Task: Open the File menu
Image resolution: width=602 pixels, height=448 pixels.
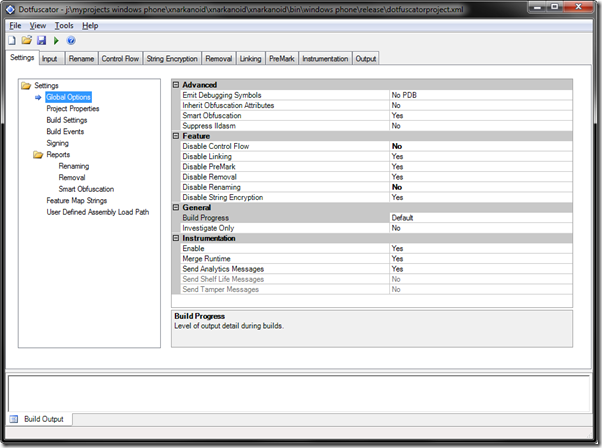Action: coord(15,26)
